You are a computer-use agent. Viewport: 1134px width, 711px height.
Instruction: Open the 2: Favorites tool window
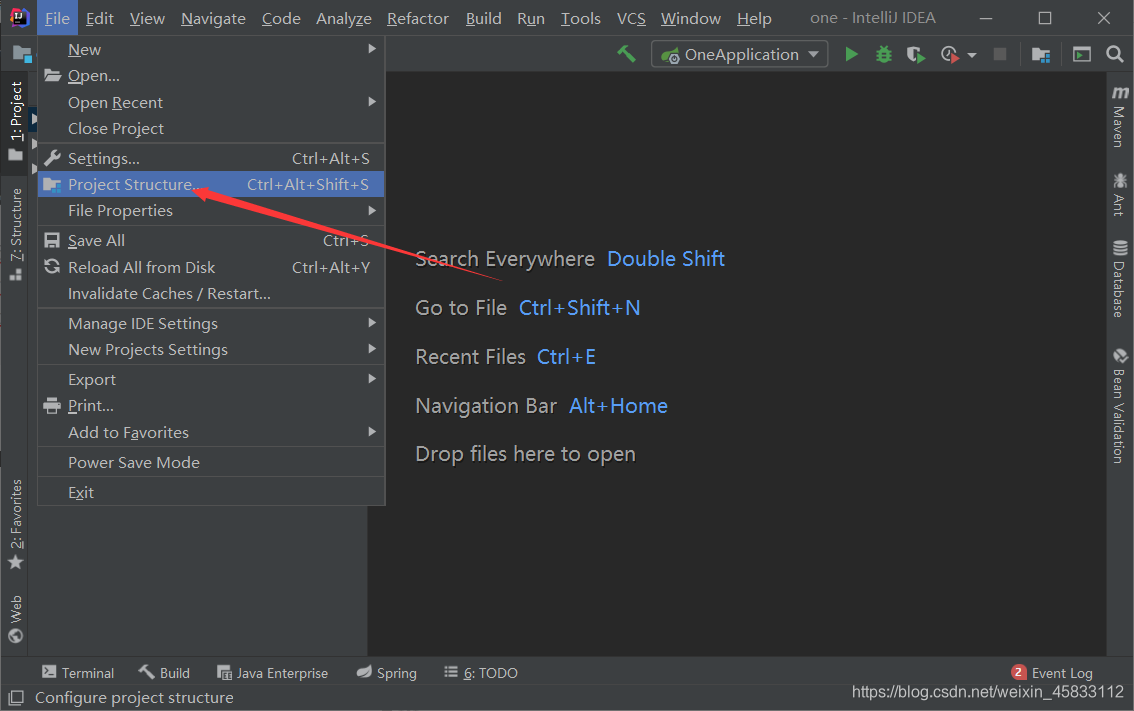tap(16, 524)
